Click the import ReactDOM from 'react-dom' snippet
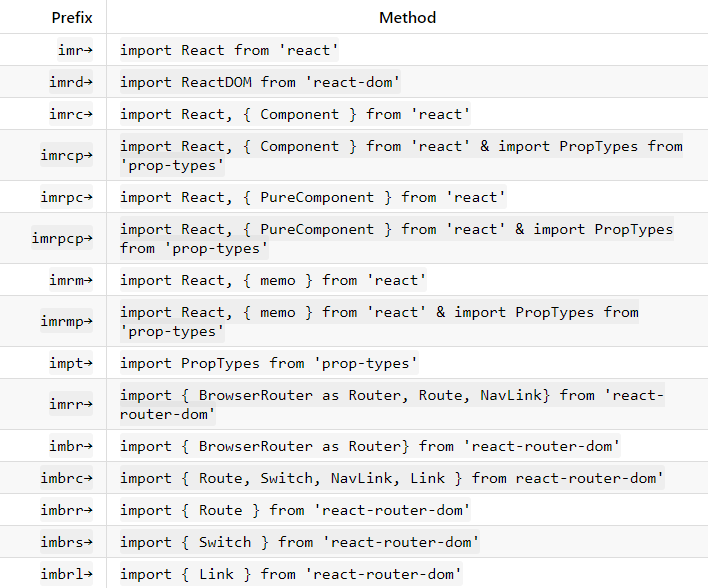Screen dimensions: 708x588 [x=260, y=82]
